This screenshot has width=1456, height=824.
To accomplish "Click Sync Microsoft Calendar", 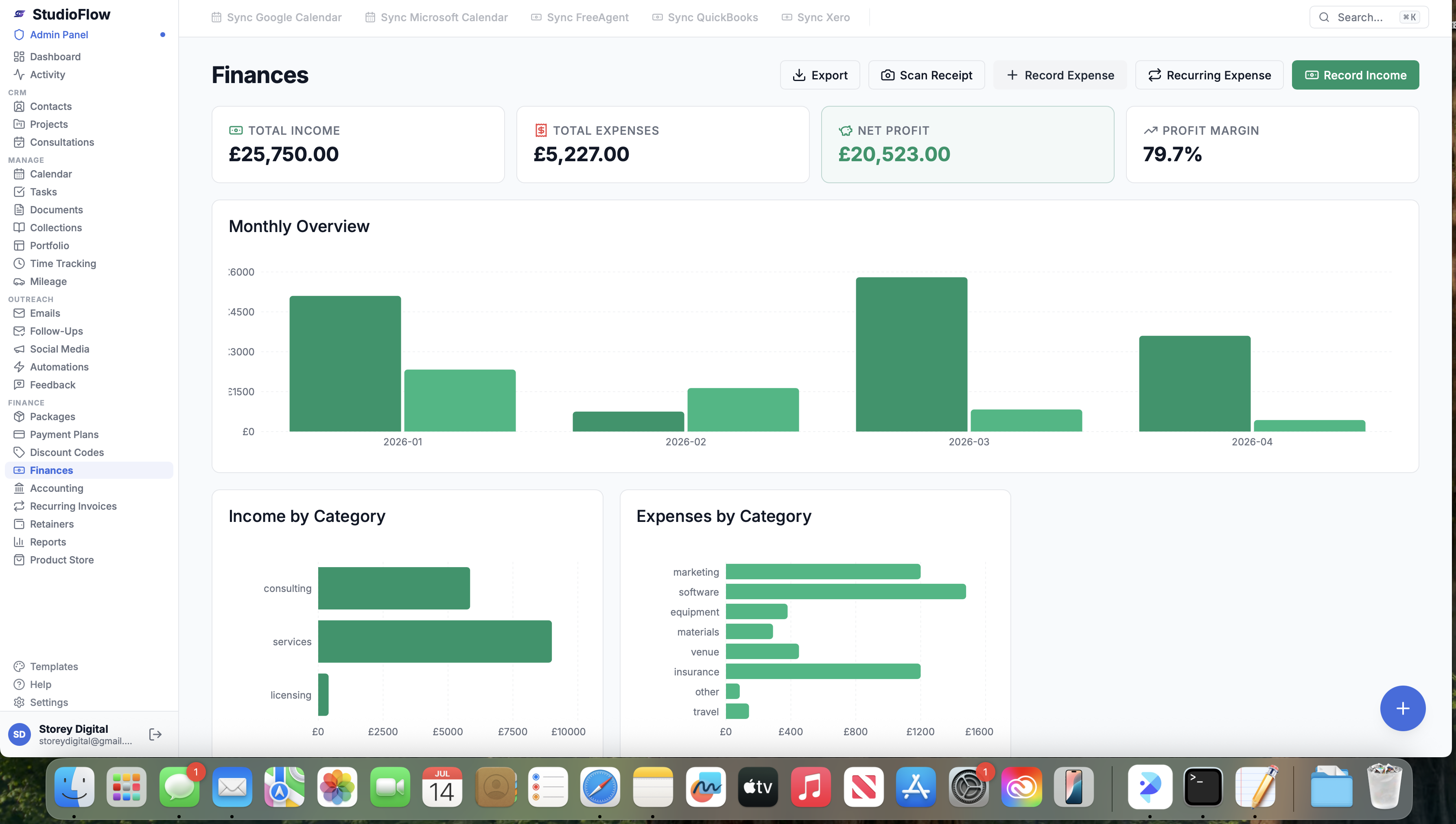I will 436,18.
